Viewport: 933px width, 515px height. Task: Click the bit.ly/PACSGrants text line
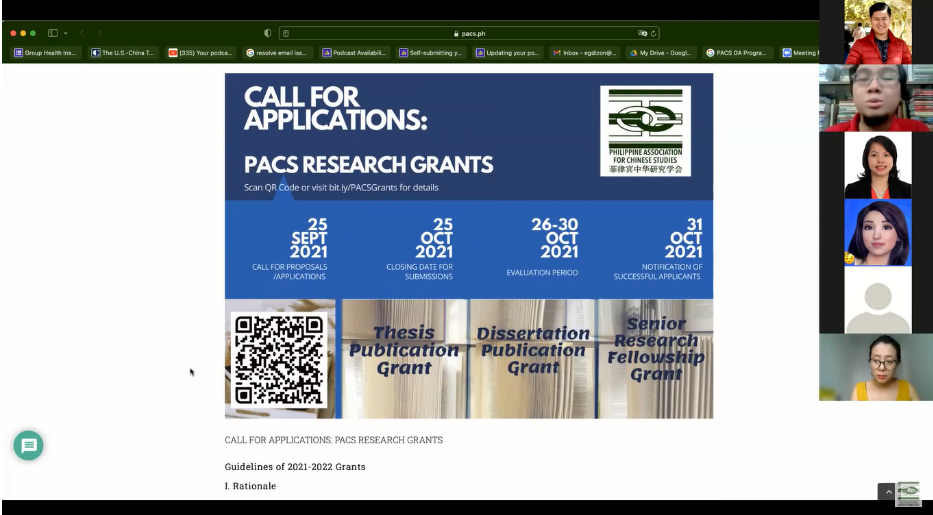pyautogui.click(x=341, y=187)
